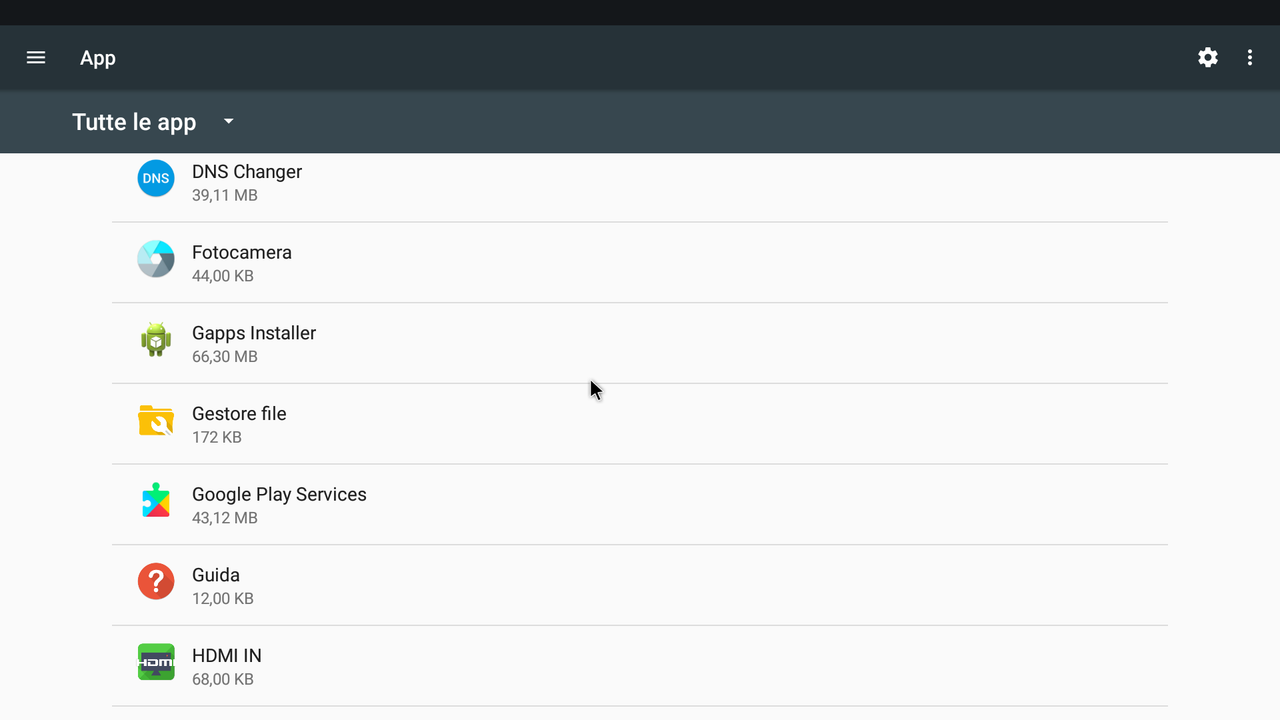Open the Guida app entry

point(640,586)
